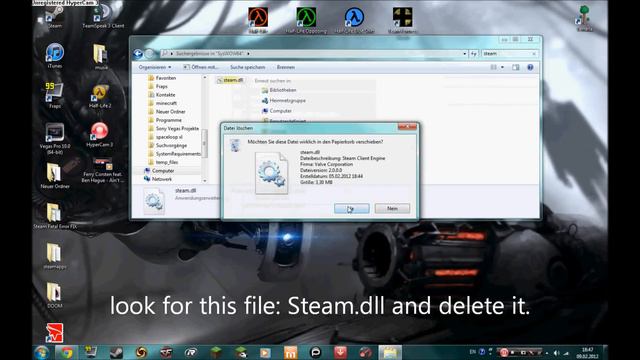Select Fraps folder in navigation pane
640x360 pixels.
pos(158,87)
